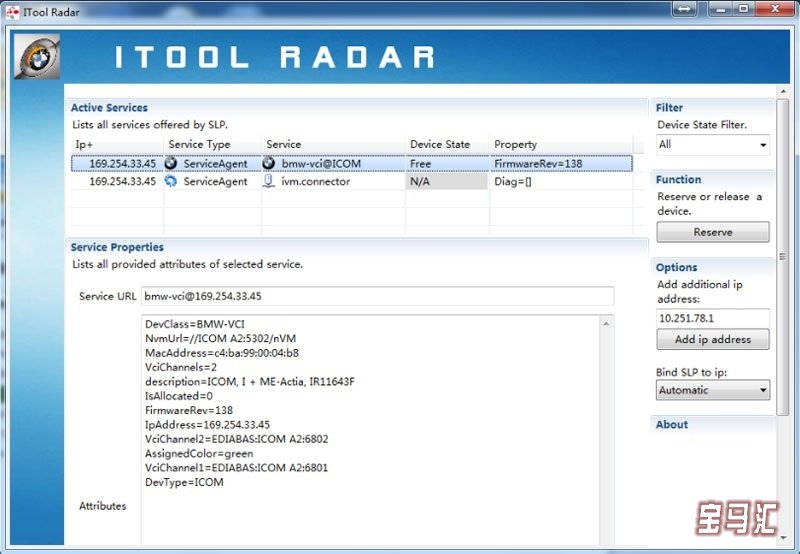This screenshot has height=554, width=800.
Task: Collapse the Filter section header
Action: (x=669, y=108)
